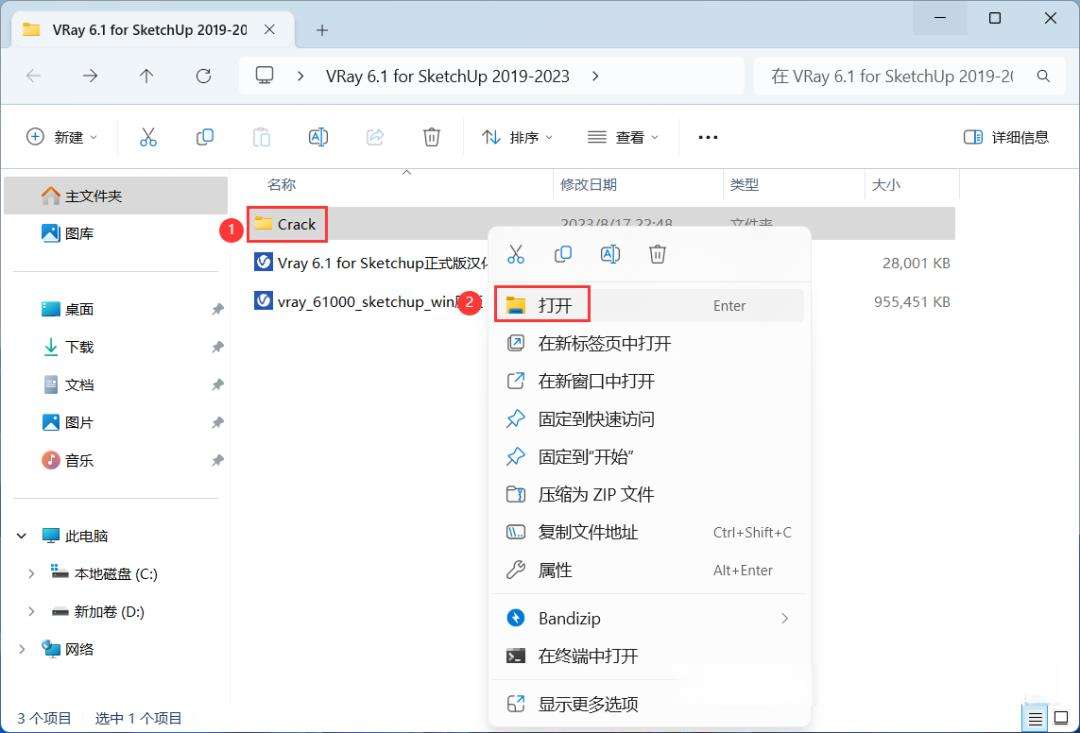Screen dimensions: 1080x733
Task: Choose 显示更多选项
Action: point(649,704)
